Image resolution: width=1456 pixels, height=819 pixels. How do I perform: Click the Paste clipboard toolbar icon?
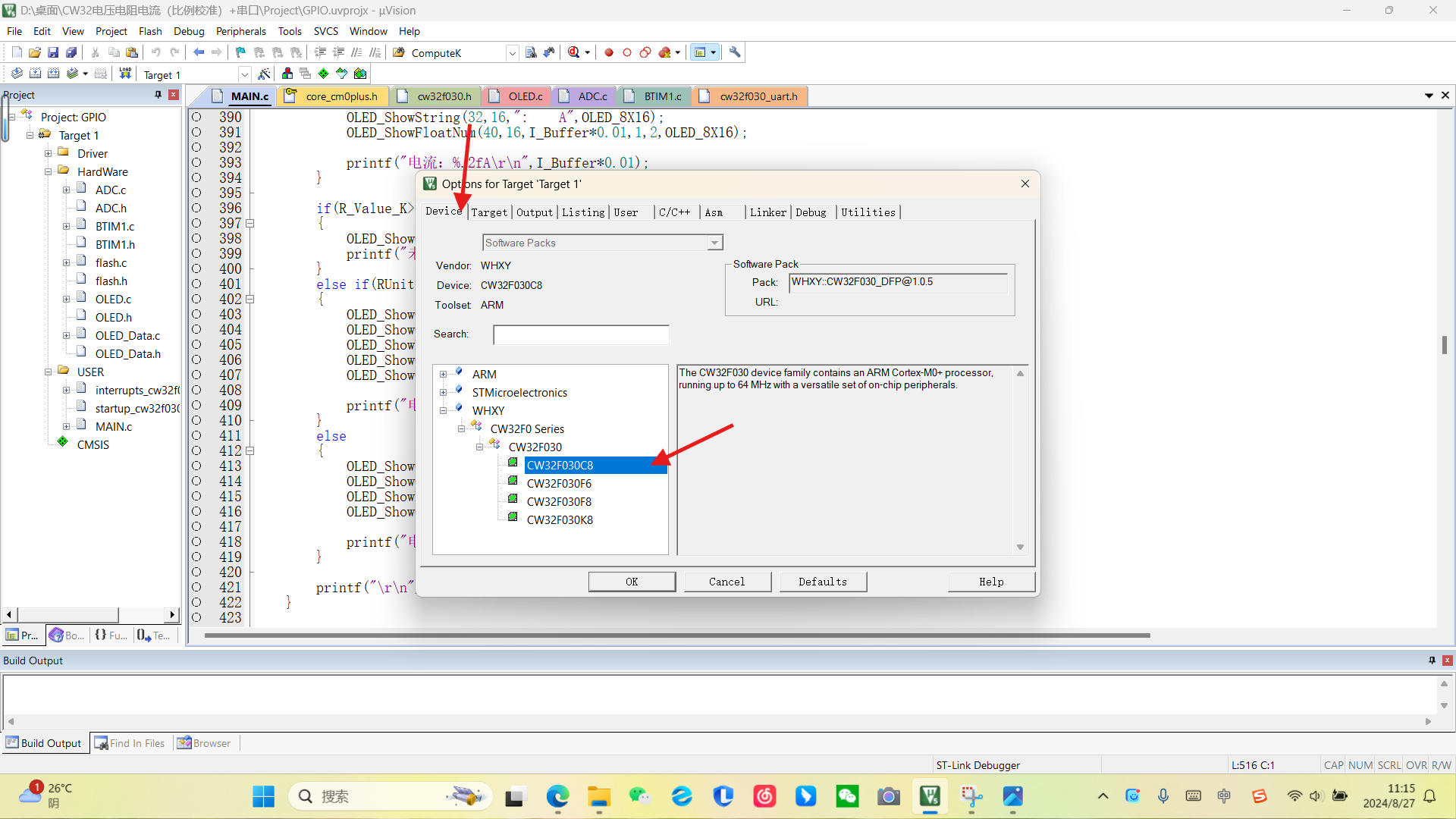(132, 52)
